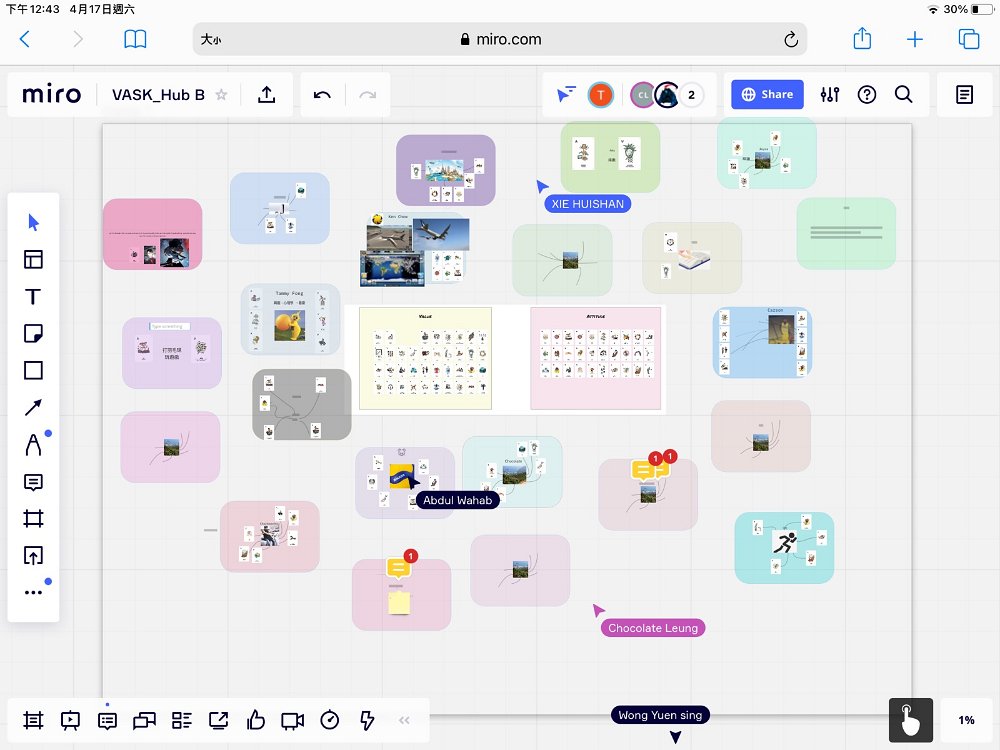Go back in Safari
Image resolution: width=1000 pixels, height=750 pixels.
25,40
